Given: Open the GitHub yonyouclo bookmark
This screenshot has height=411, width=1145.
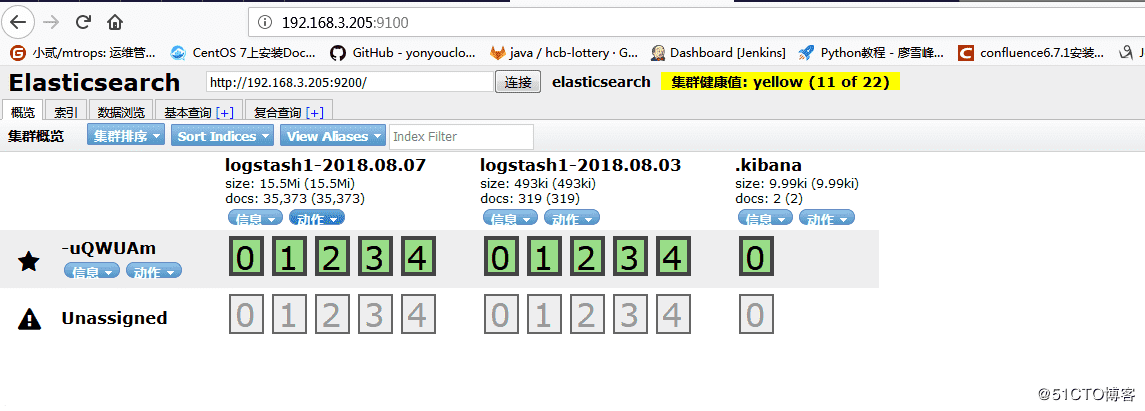Looking at the screenshot, I should point(402,53).
